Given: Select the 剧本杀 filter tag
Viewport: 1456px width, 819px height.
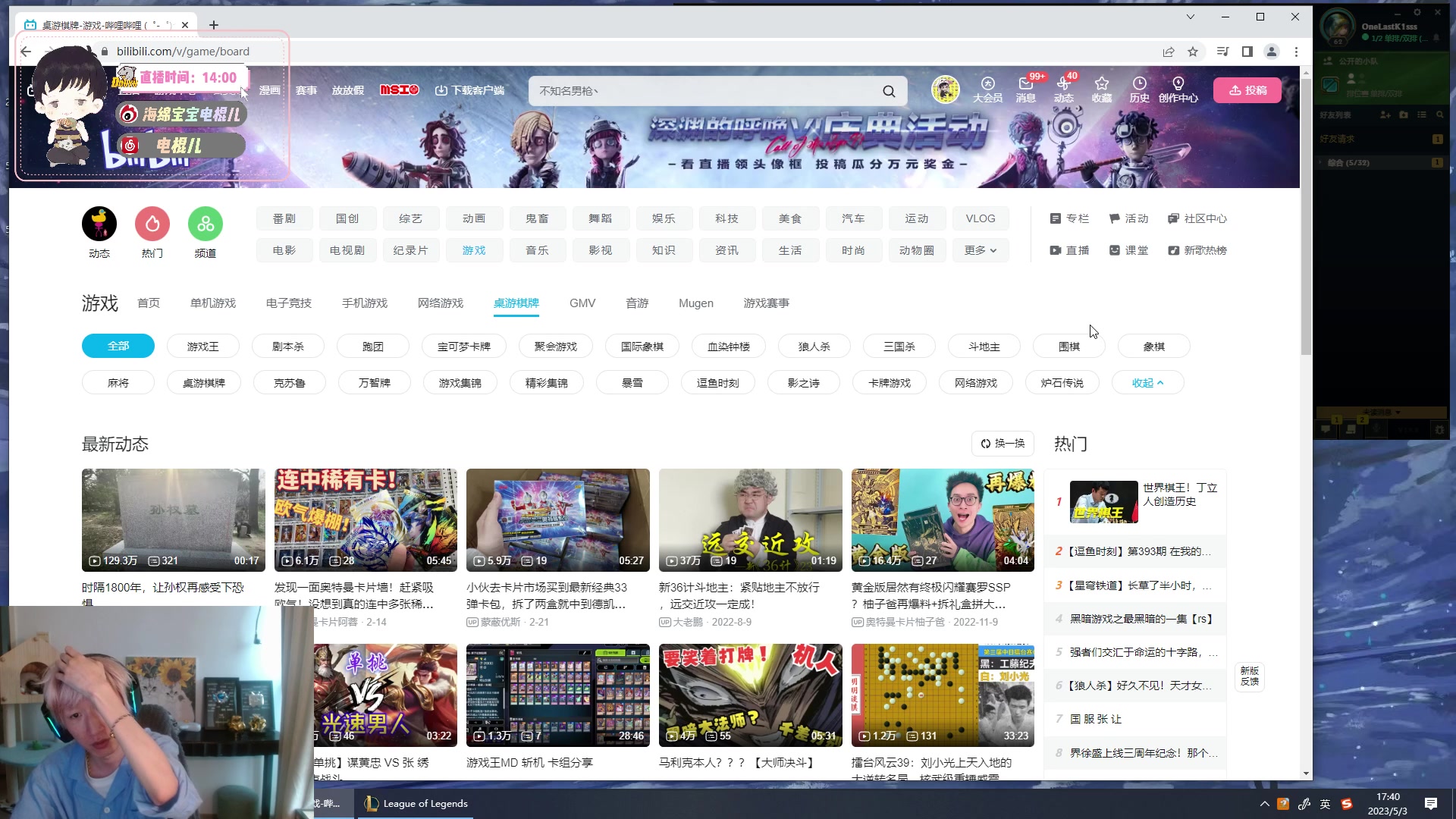Looking at the screenshot, I should [x=288, y=346].
